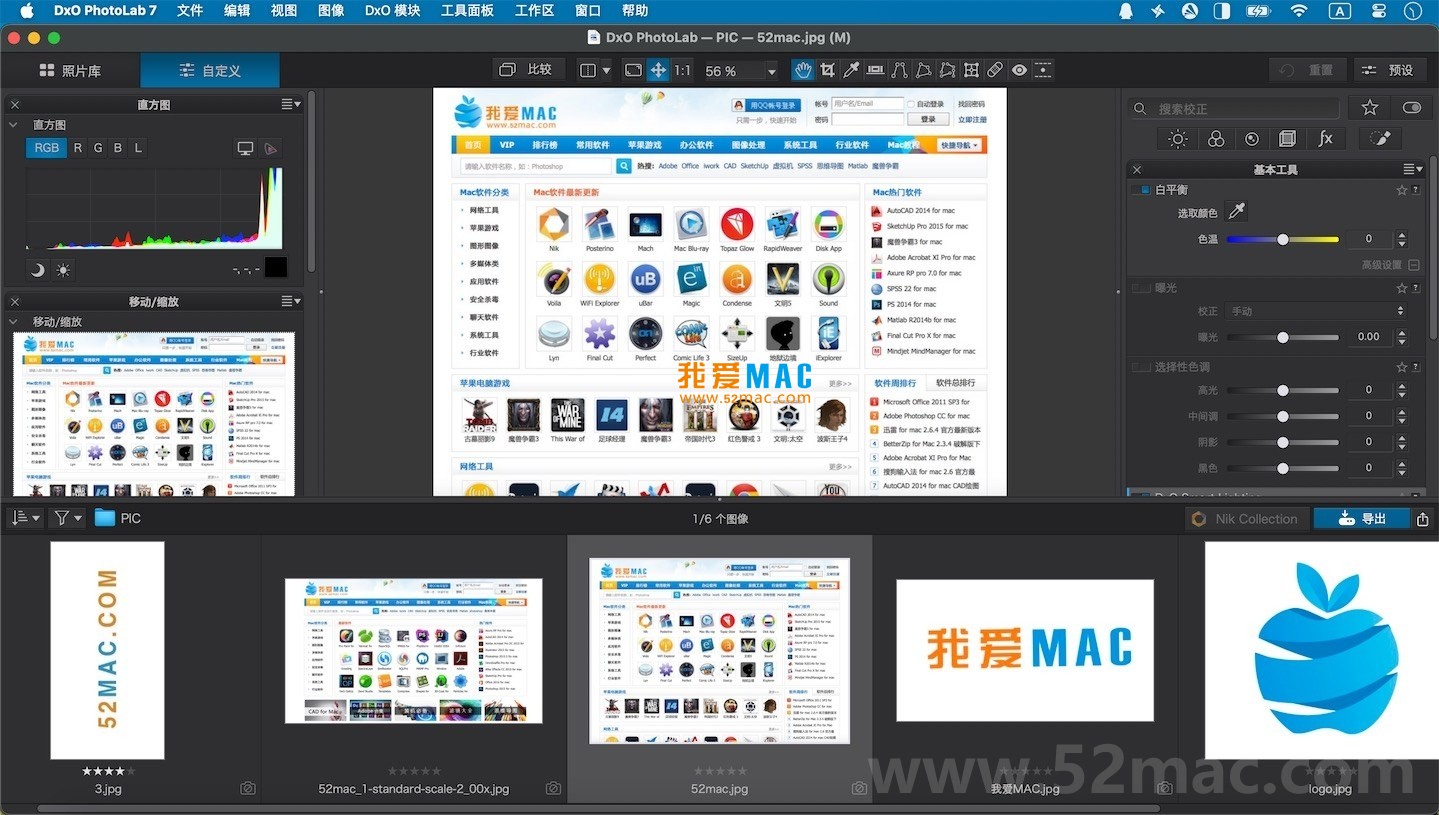Open Nik Collection

pos(1245,519)
